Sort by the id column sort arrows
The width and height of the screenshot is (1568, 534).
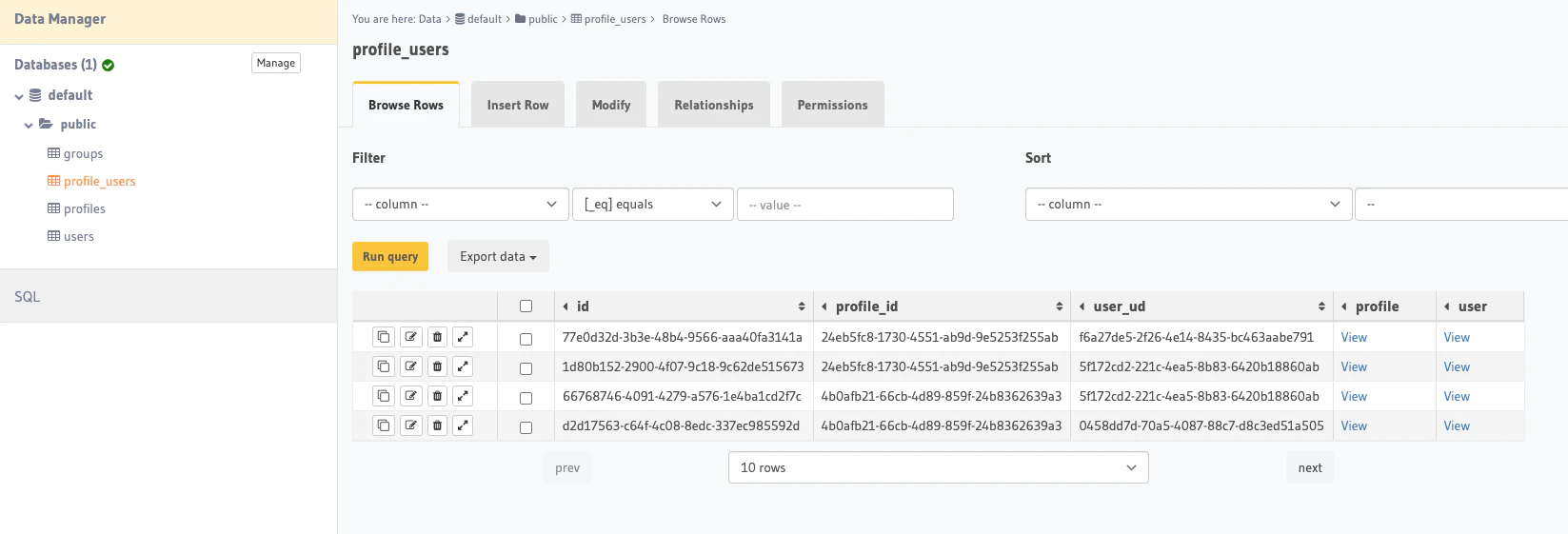[802, 307]
